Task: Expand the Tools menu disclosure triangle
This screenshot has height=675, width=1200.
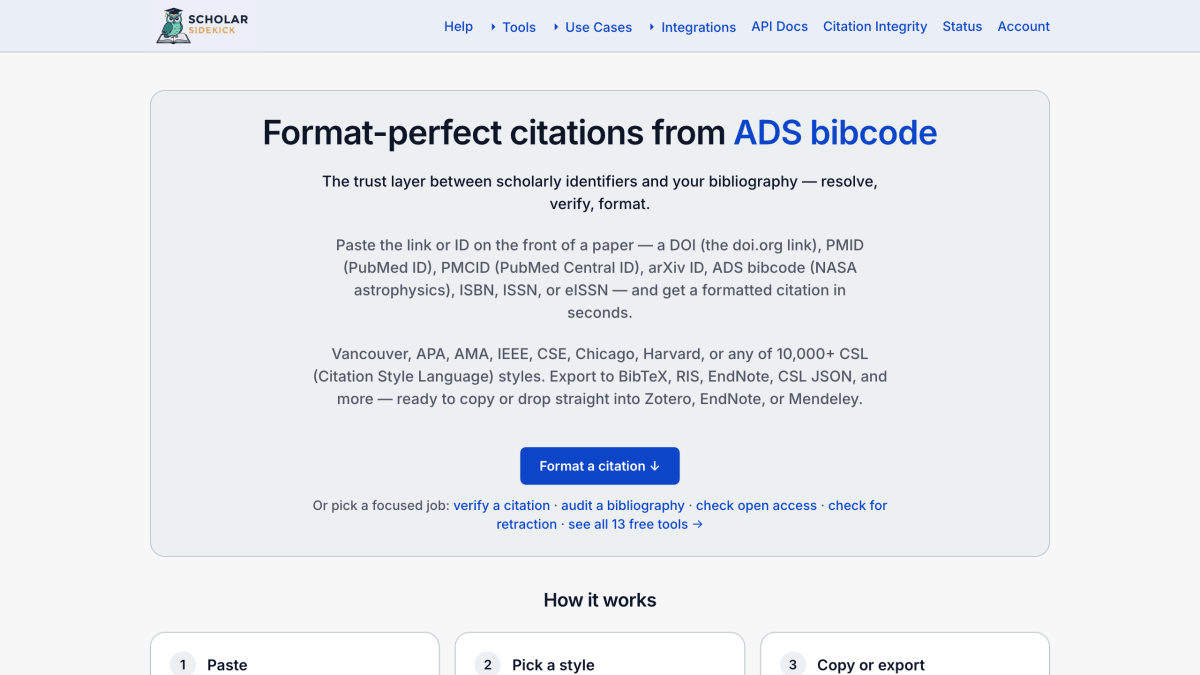Action: click(x=493, y=27)
